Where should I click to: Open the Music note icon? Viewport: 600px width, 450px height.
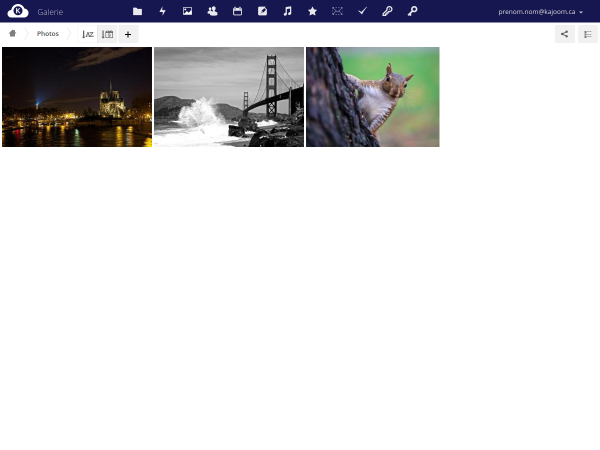pyautogui.click(x=287, y=11)
